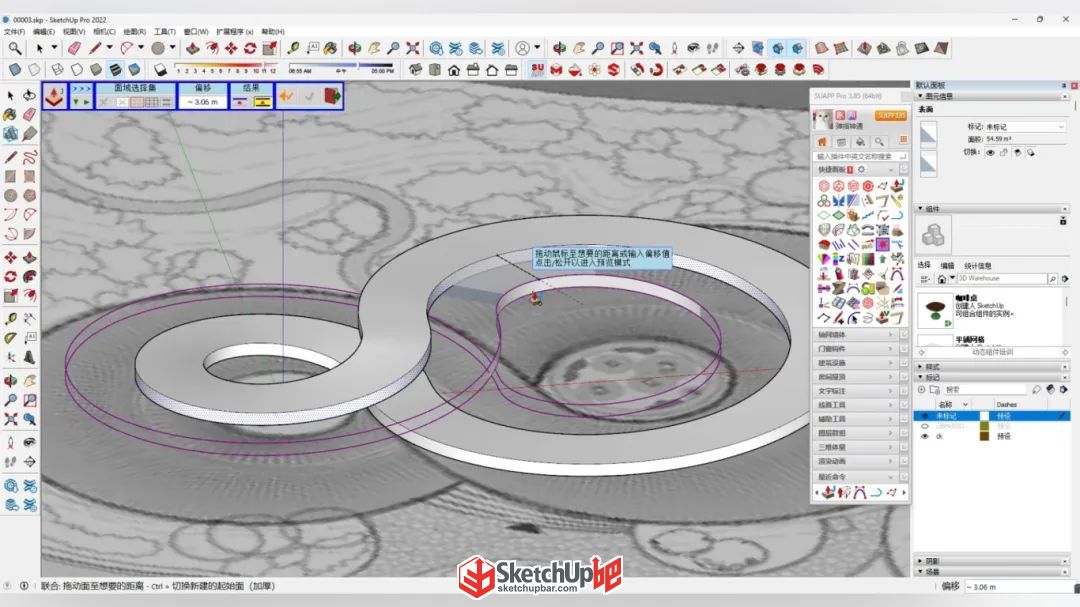Toggle the lock icon in entity info
Viewport: 1080px width, 607px height.
pos(1004,152)
